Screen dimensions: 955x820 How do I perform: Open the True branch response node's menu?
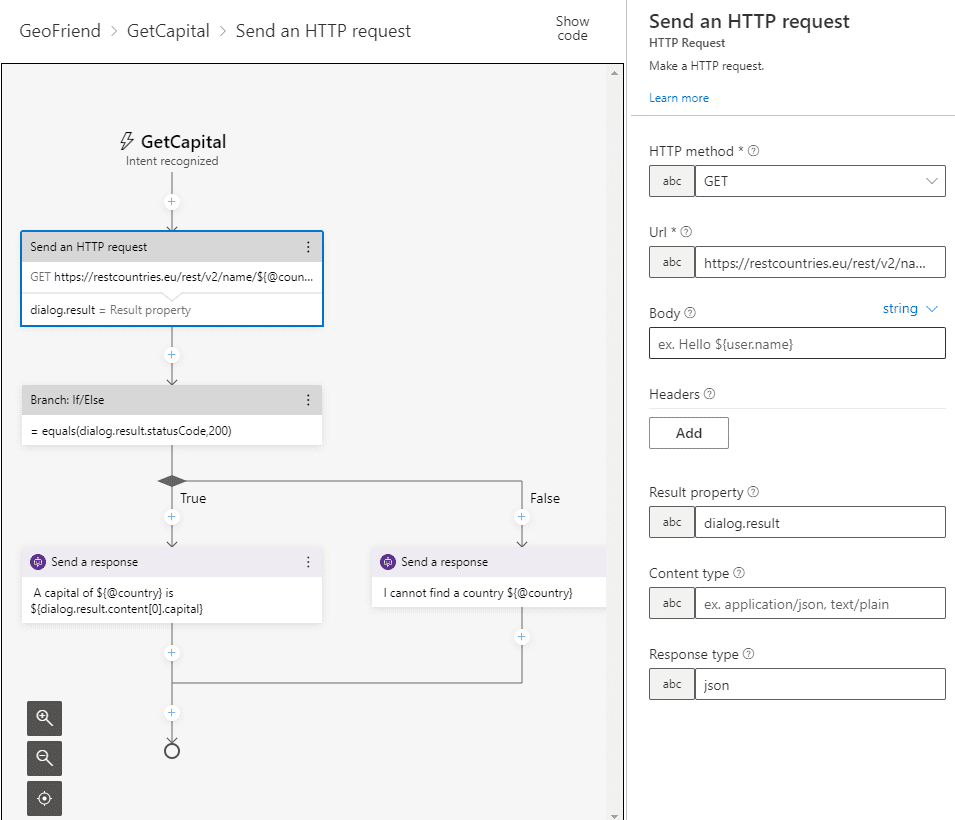click(308, 562)
